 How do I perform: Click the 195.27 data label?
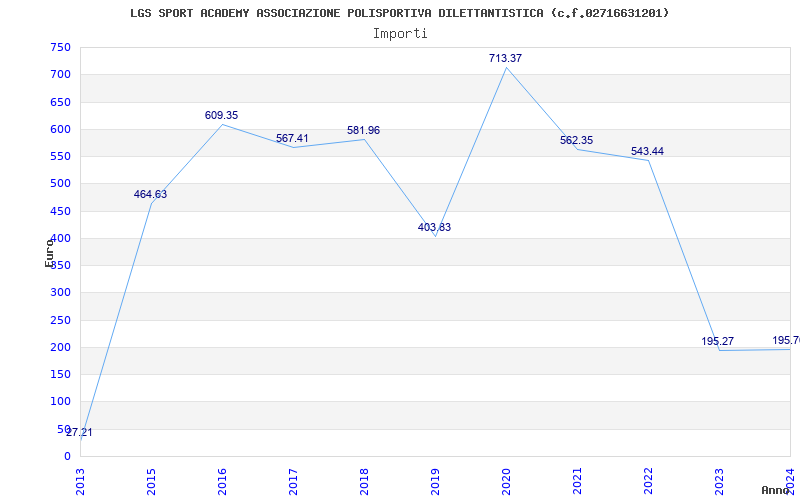pos(717,341)
